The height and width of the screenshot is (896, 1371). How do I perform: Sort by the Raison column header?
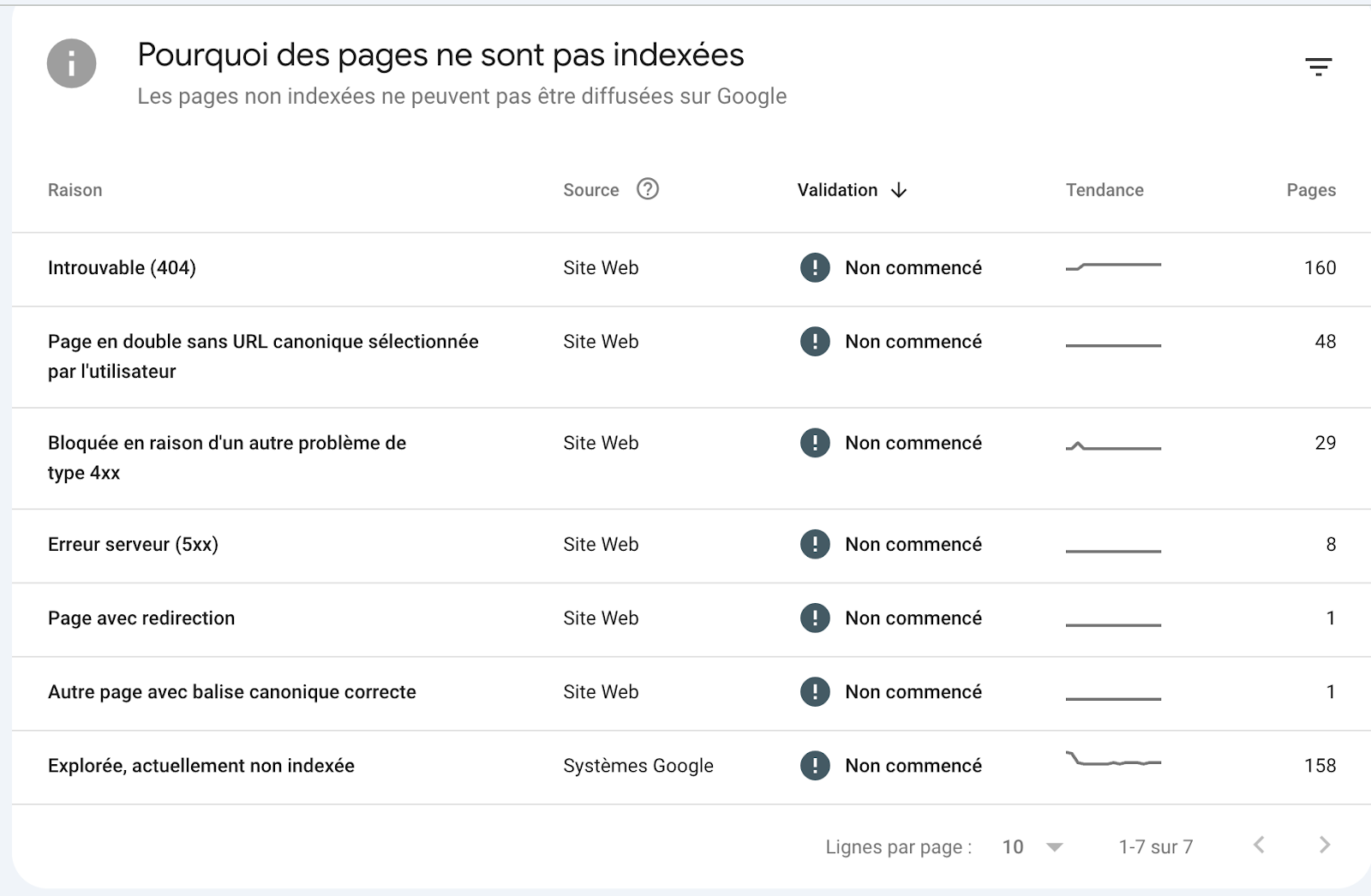75,189
